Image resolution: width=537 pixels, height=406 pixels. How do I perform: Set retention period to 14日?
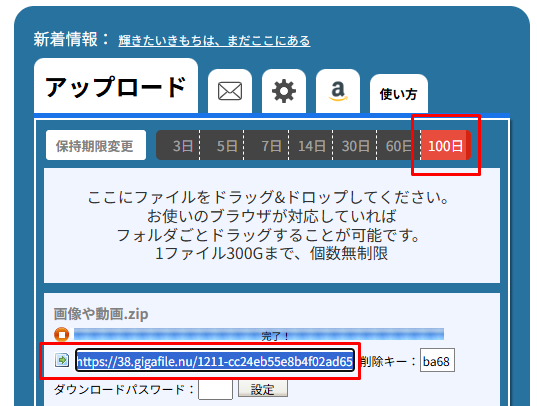310,145
